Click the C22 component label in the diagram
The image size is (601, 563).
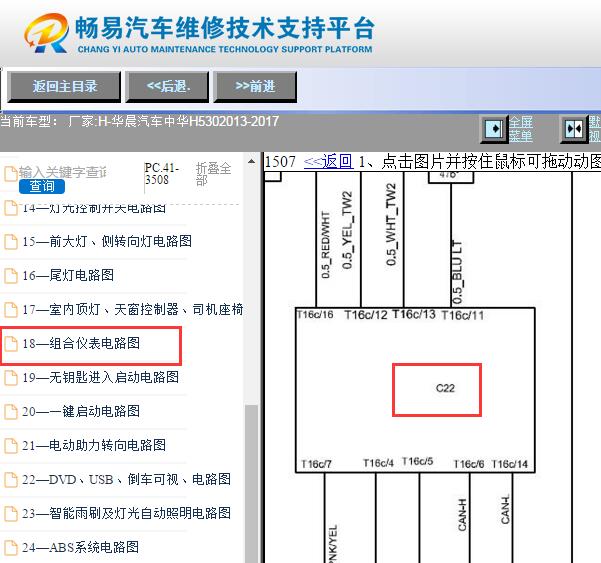pyautogui.click(x=445, y=388)
